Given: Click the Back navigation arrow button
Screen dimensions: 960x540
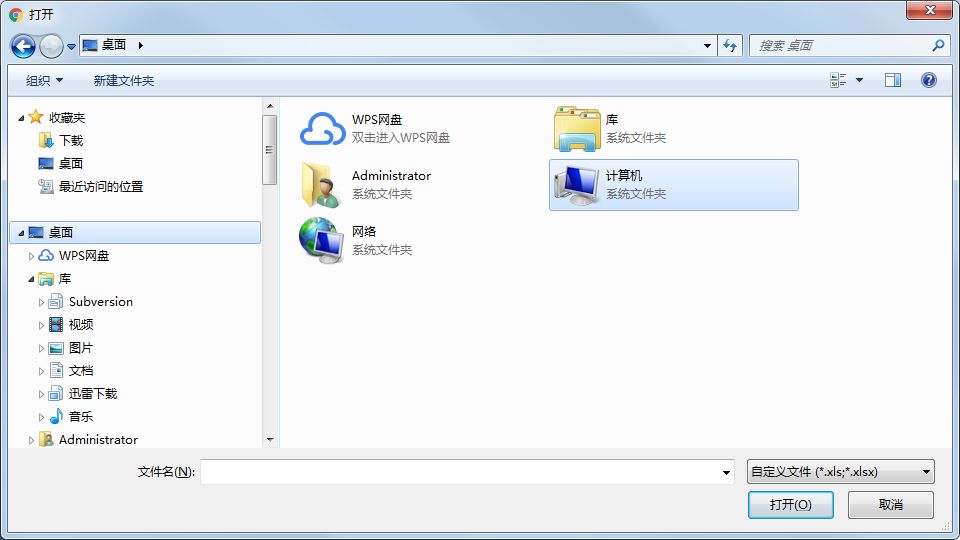Looking at the screenshot, I should coord(23,46).
